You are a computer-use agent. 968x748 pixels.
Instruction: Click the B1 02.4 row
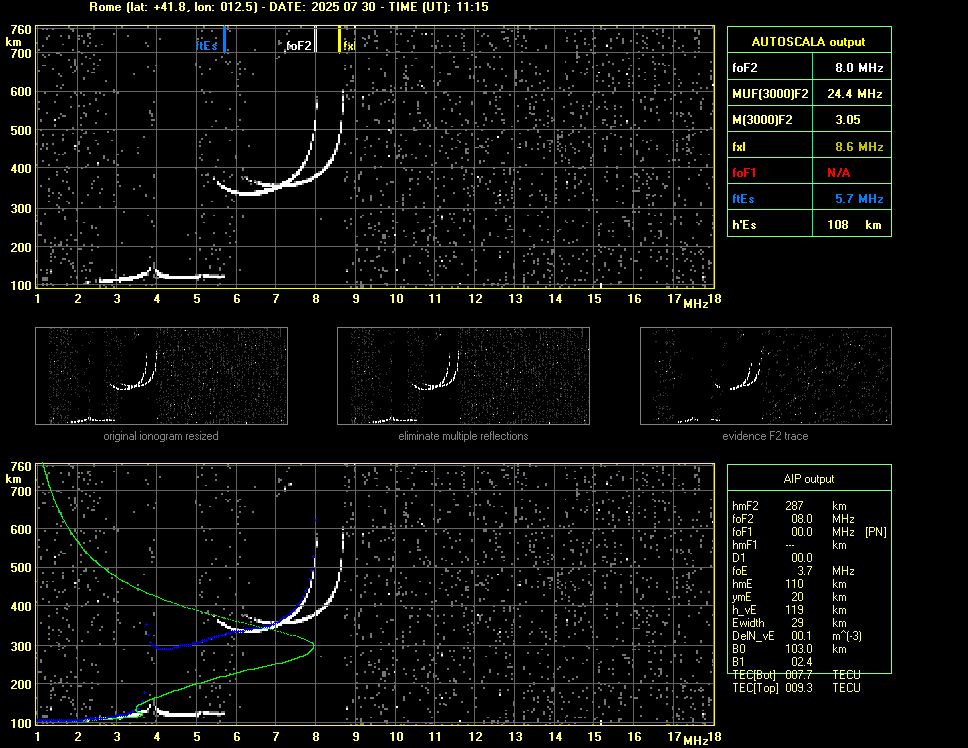(x=772, y=662)
